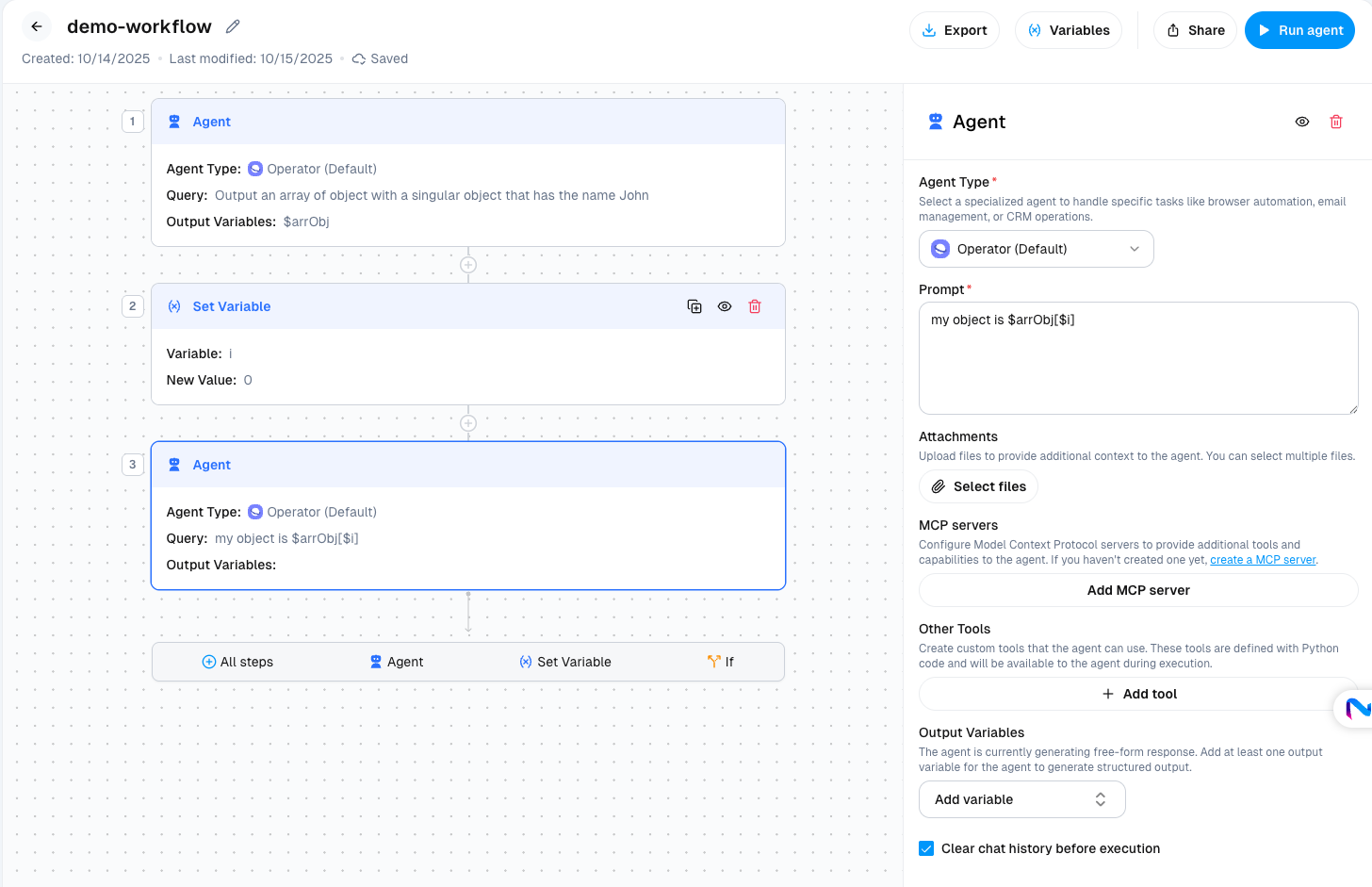Click the back arrow icon

pos(36,26)
